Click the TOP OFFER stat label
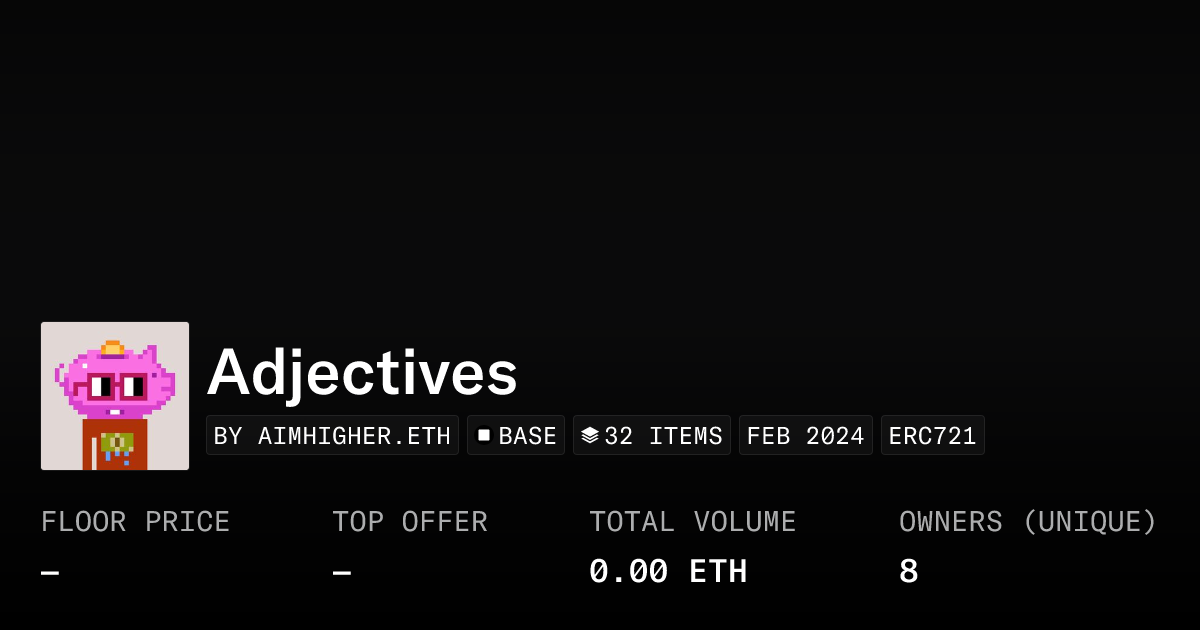Image resolution: width=1200 pixels, height=630 pixels. point(409,522)
